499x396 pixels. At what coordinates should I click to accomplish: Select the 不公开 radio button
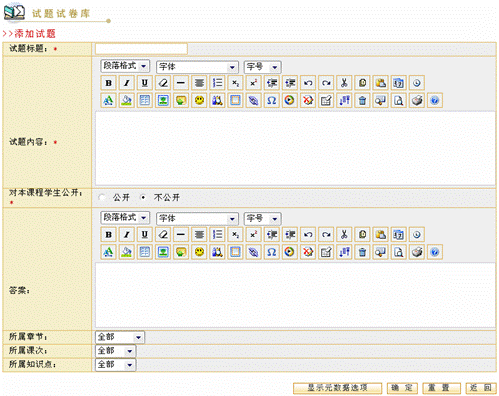coord(143,197)
